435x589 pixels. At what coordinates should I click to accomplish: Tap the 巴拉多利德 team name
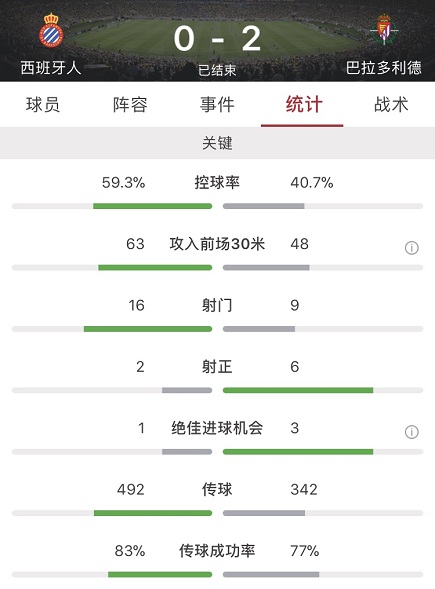pyautogui.click(x=384, y=68)
